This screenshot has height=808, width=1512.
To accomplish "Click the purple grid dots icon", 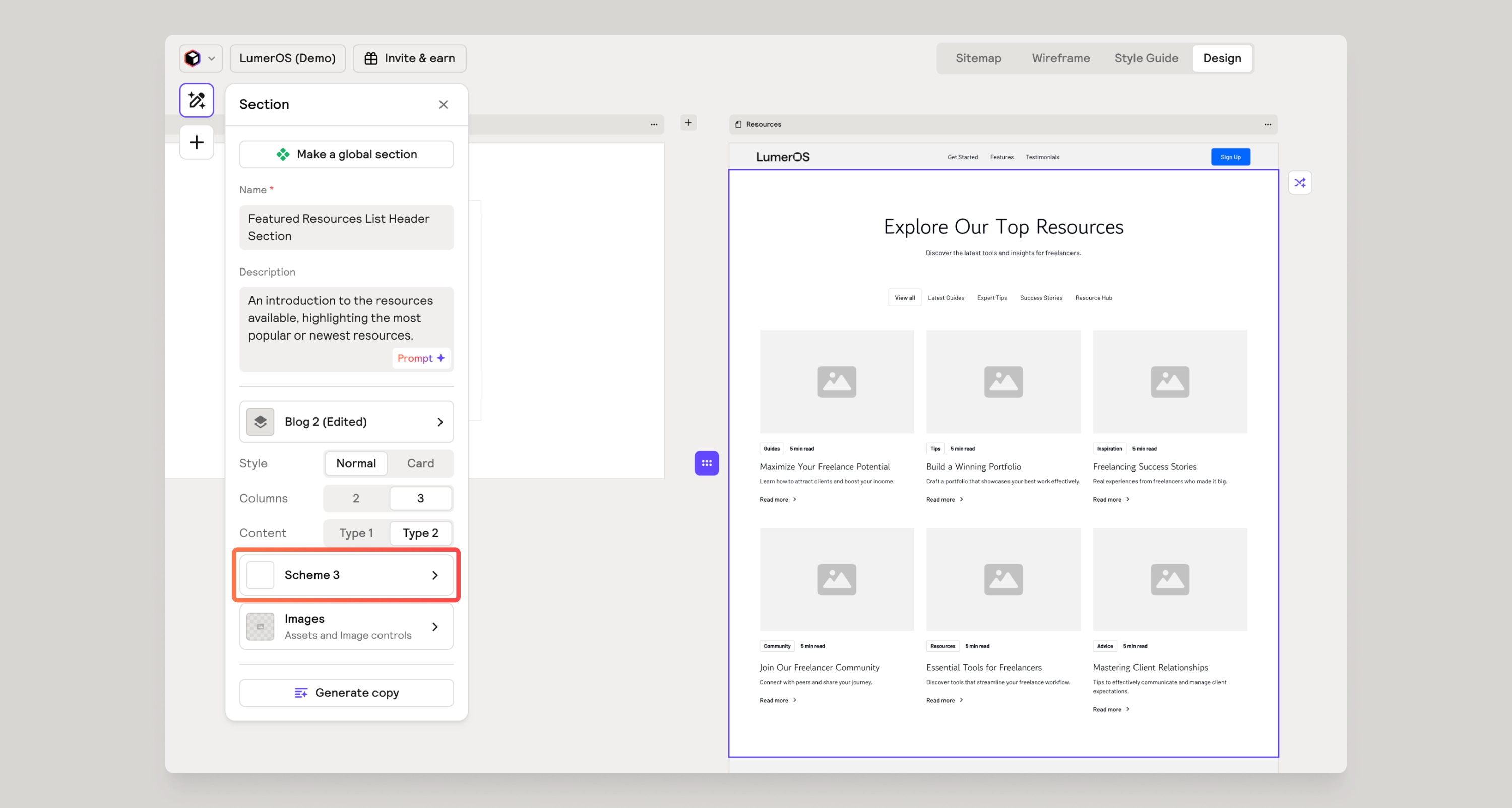I will [706, 463].
